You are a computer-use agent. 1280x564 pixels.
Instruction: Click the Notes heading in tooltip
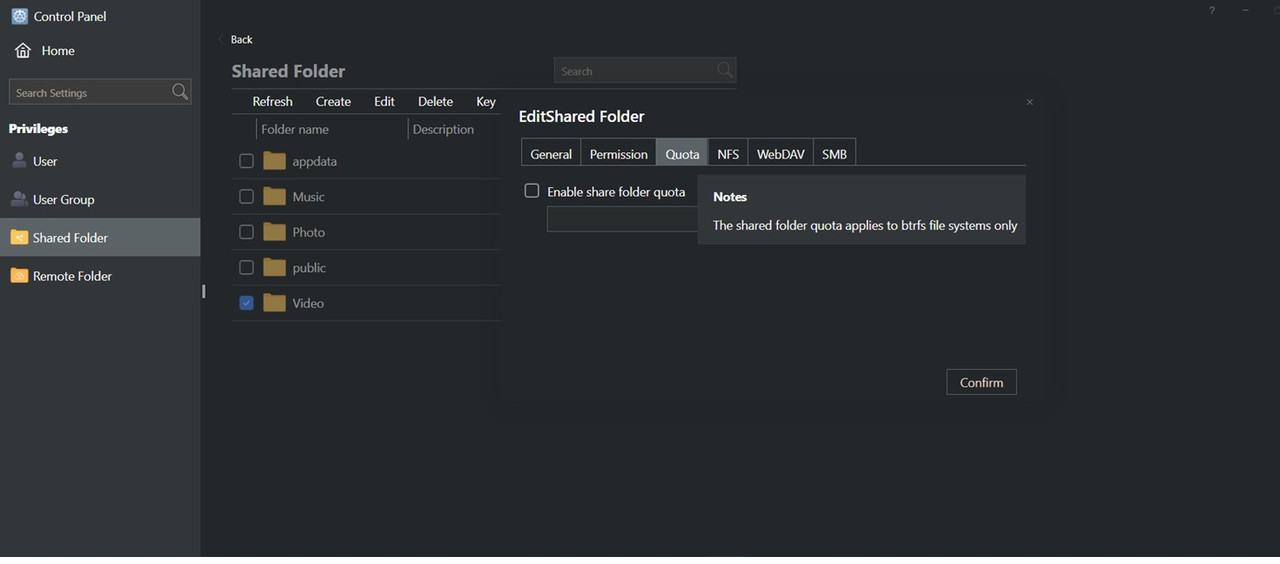[730, 197]
